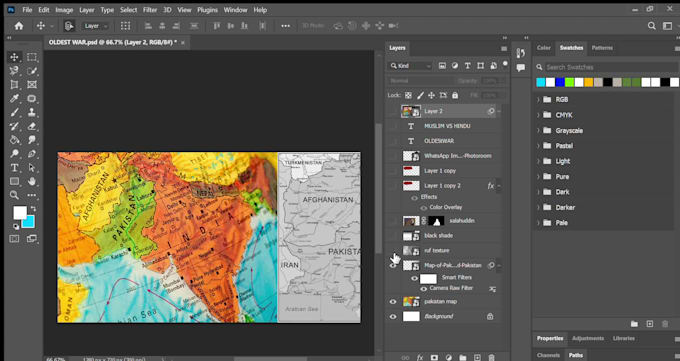Create a new layer group folder icon
This screenshot has height=361, width=680.
coord(463,358)
